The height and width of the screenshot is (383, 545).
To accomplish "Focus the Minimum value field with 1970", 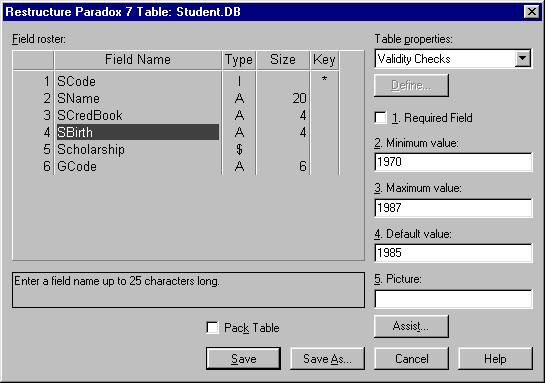I will point(454,162).
